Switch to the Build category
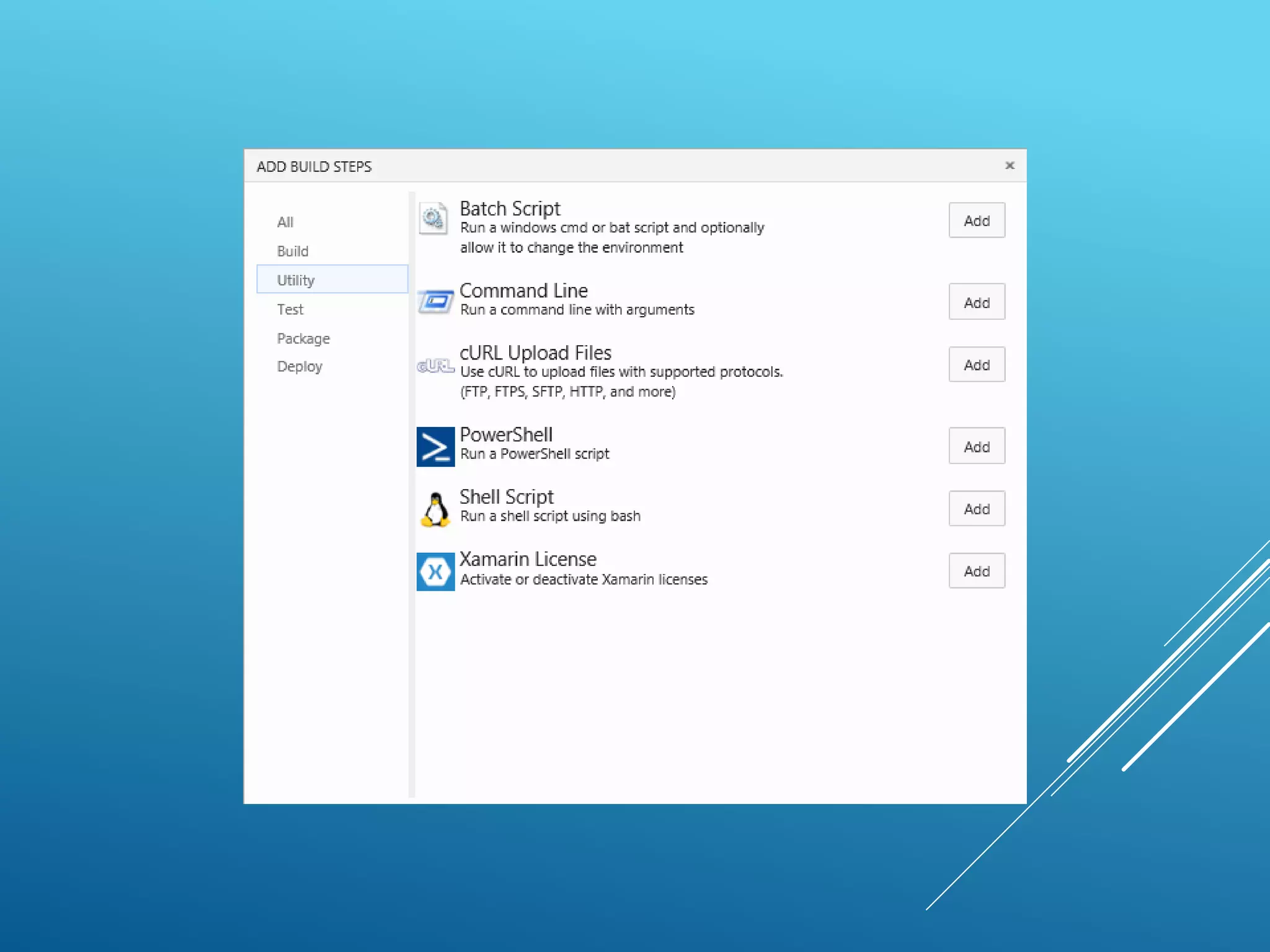1270x952 pixels. (293, 251)
